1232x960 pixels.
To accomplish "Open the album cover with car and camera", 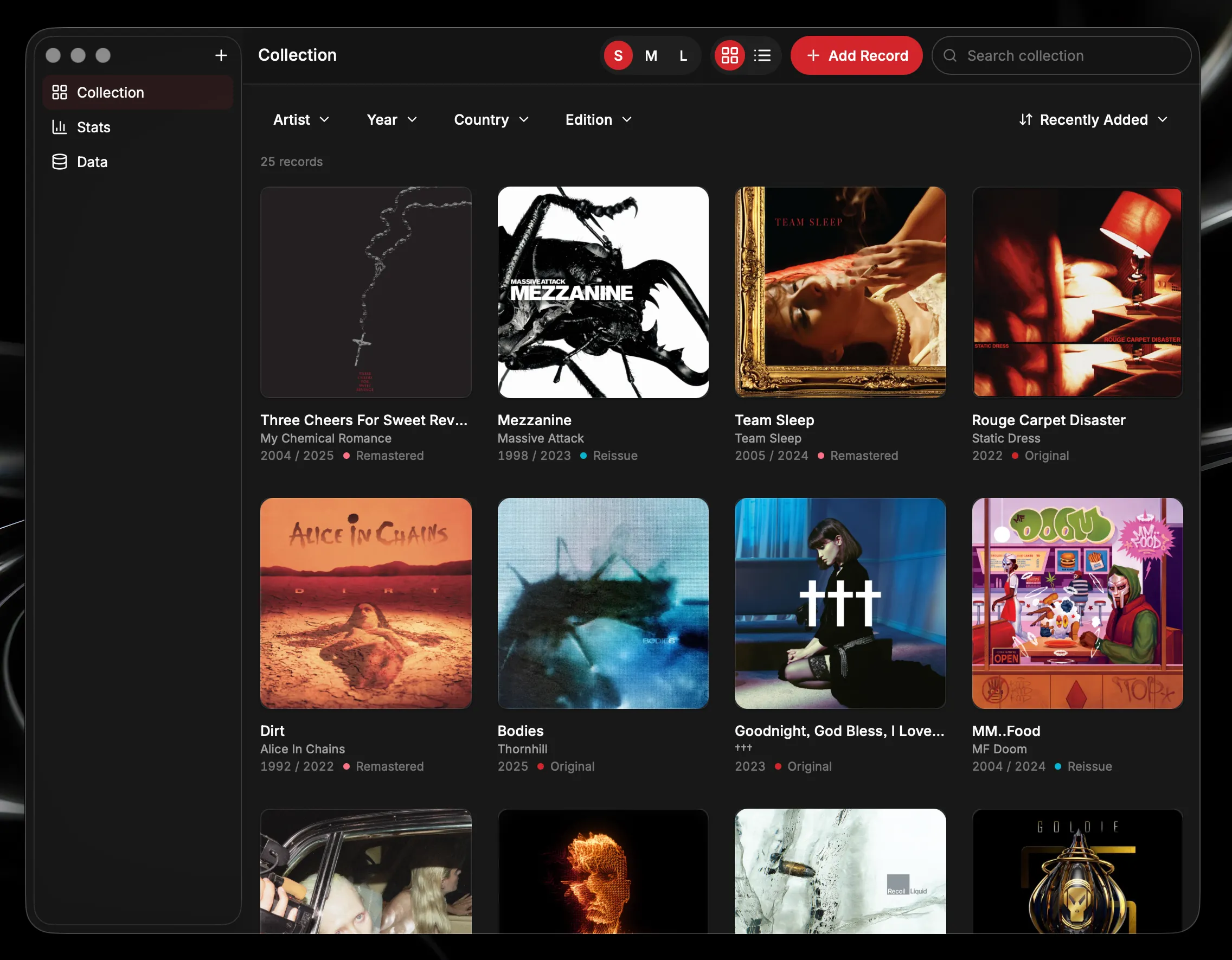I will 365,871.
